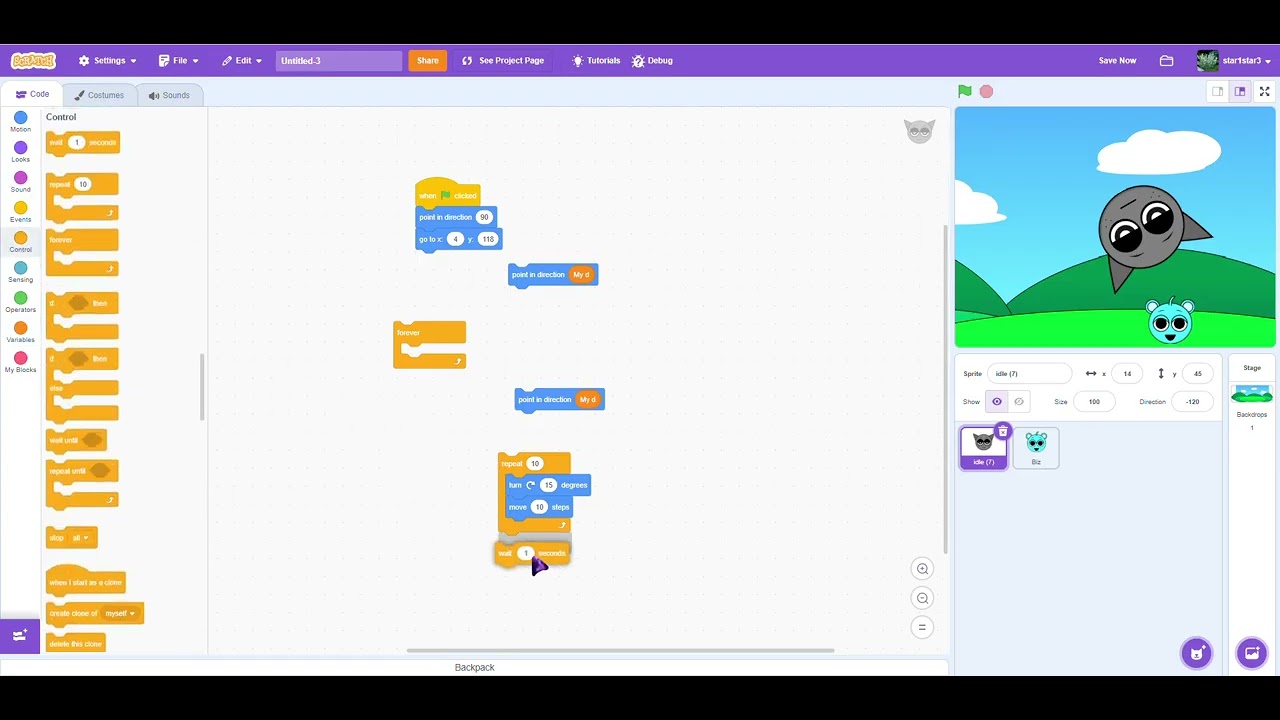
Task: Select the Sensing block category
Action: pos(20,272)
